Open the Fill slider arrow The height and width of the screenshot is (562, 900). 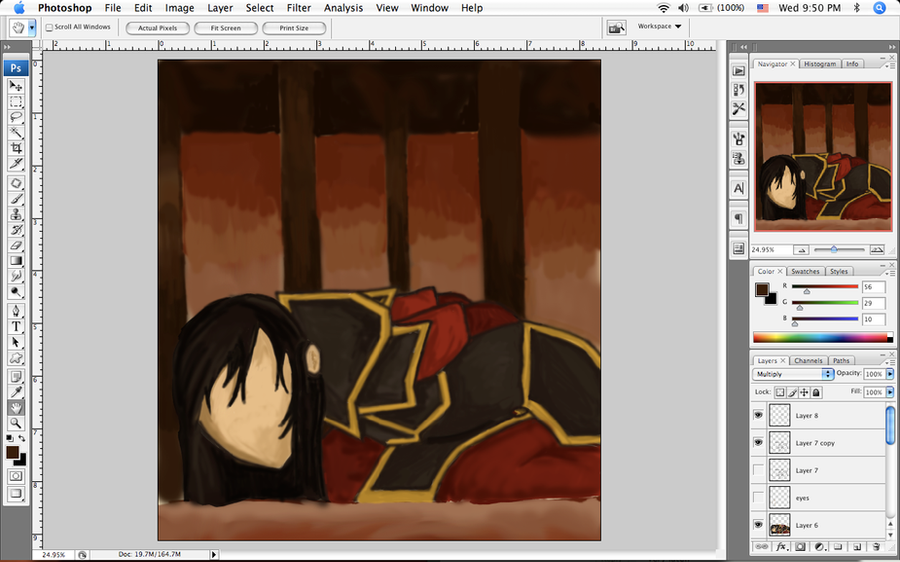[x=890, y=392]
